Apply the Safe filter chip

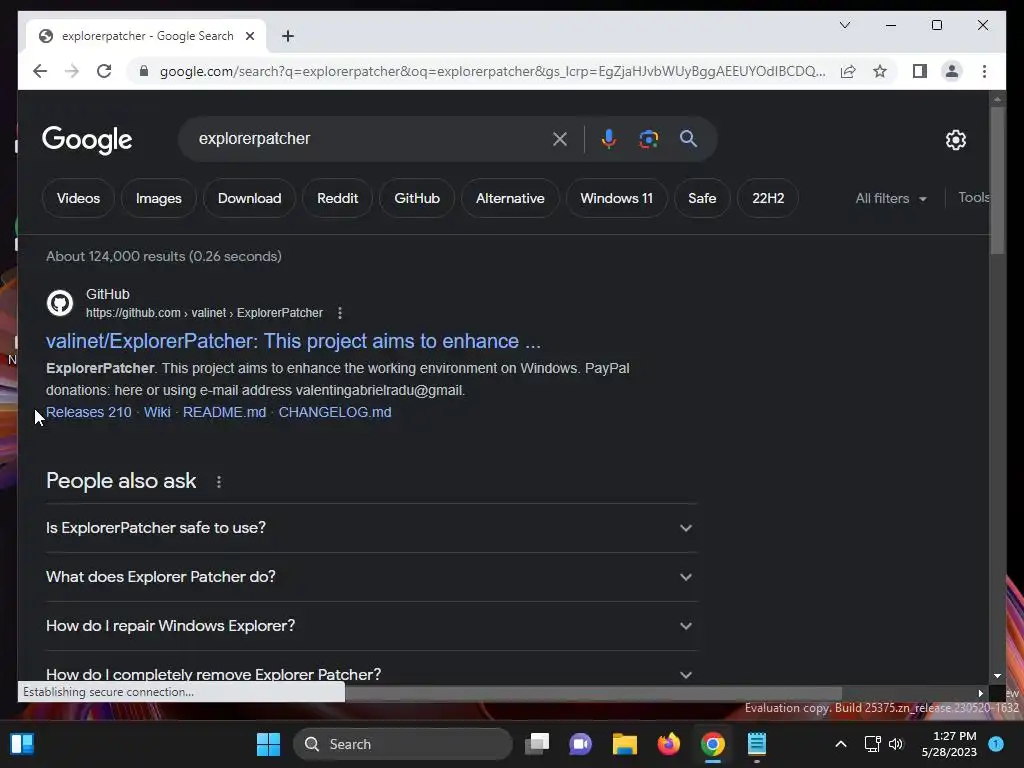click(702, 198)
